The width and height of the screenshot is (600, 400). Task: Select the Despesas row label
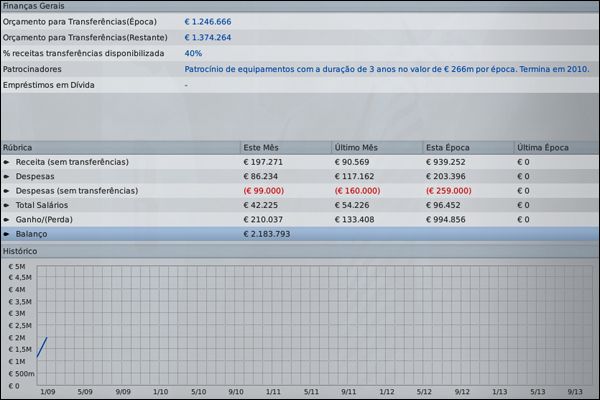tap(35, 176)
